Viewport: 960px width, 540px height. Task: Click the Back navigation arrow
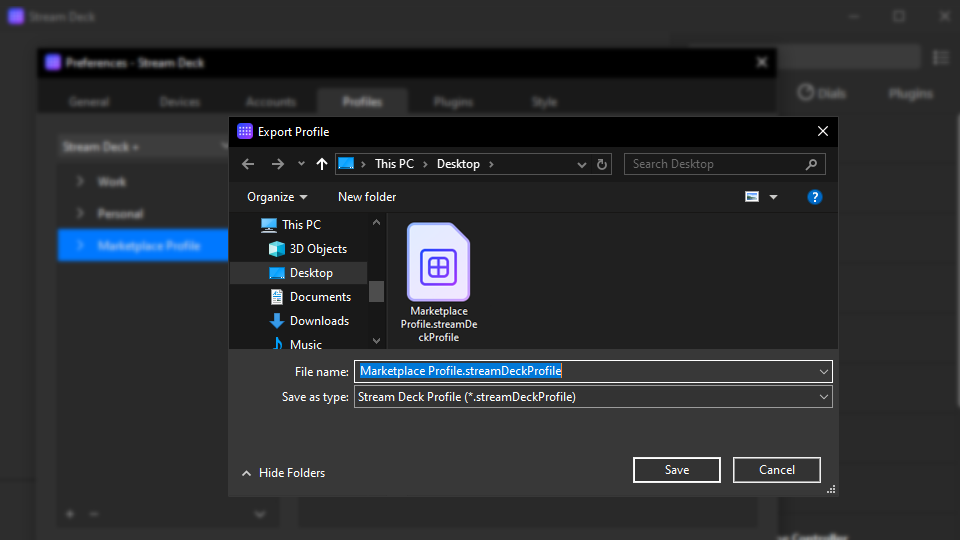coord(248,164)
